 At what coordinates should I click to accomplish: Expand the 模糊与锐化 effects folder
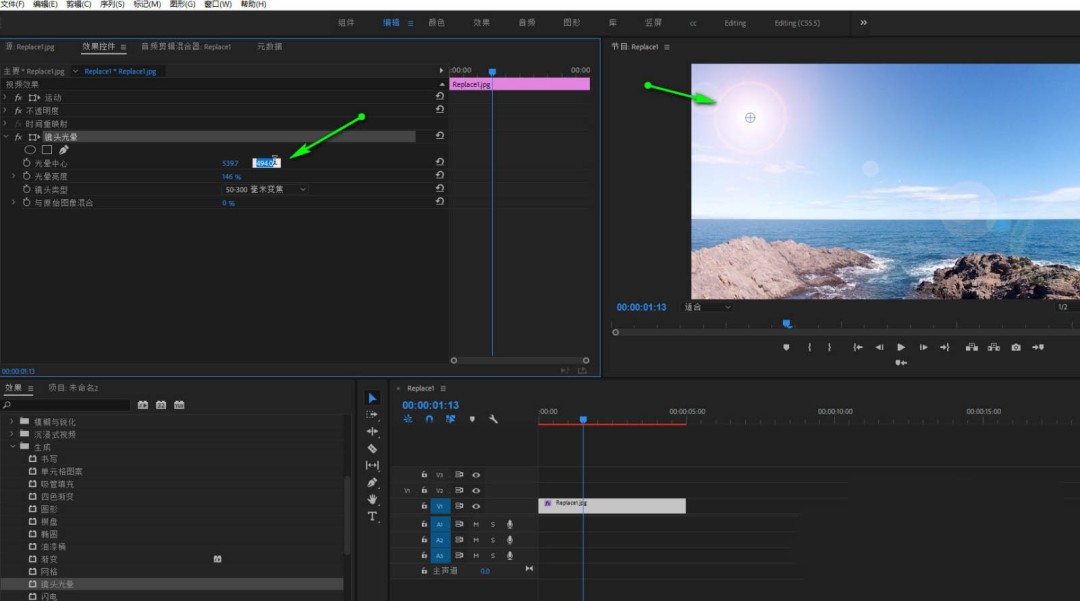(x=12, y=421)
